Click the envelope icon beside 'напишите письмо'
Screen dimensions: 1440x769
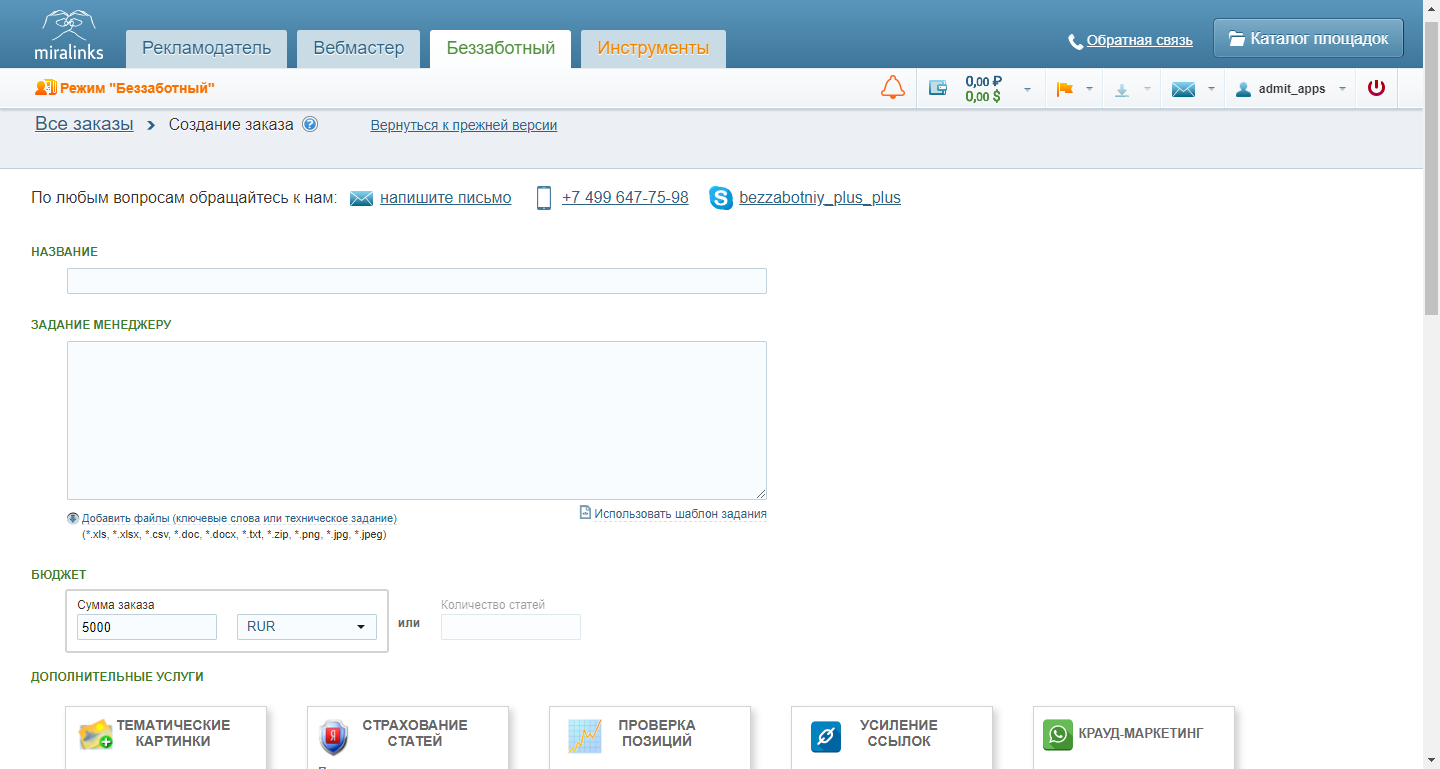click(361, 198)
